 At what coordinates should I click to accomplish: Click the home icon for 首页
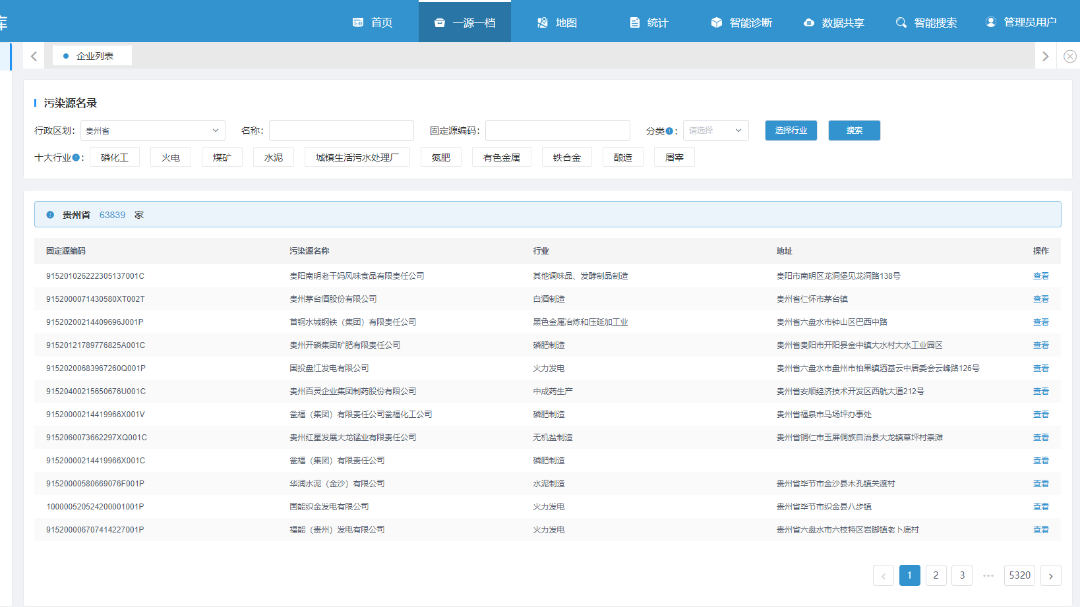(x=358, y=23)
